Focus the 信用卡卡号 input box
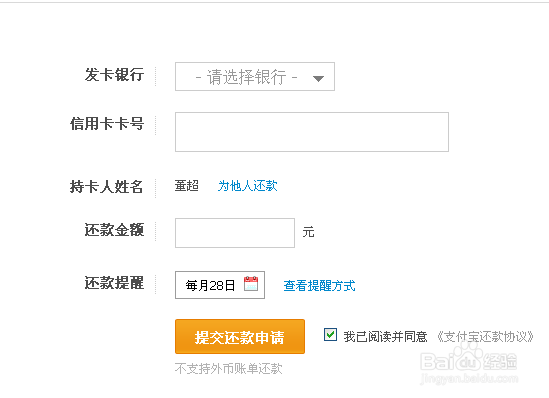The height and width of the screenshot is (398, 549). pyautogui.click(x=312, y=132)
